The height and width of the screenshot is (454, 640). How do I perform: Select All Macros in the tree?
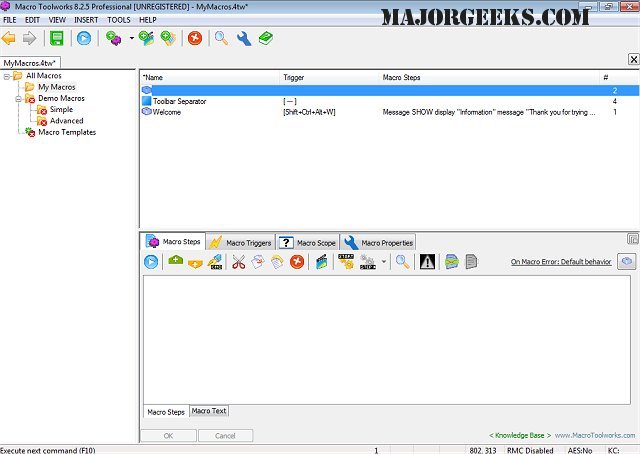[x=44, y=76]
